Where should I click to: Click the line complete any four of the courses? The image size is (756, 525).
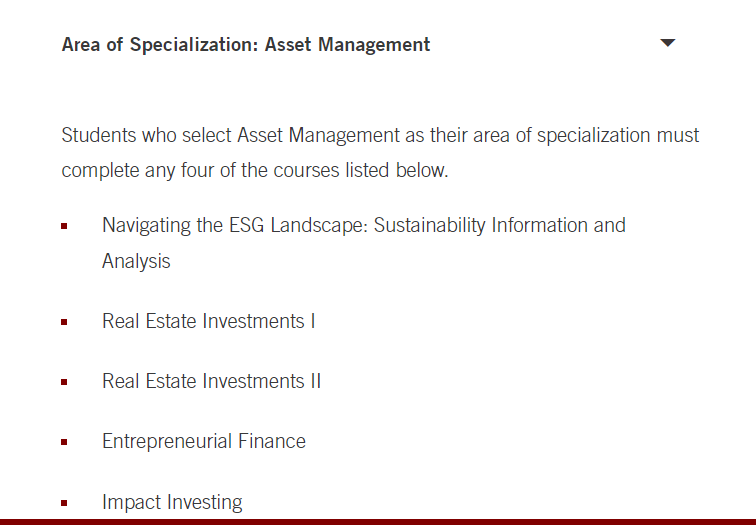pyautogui.click(x=255, y=170)
